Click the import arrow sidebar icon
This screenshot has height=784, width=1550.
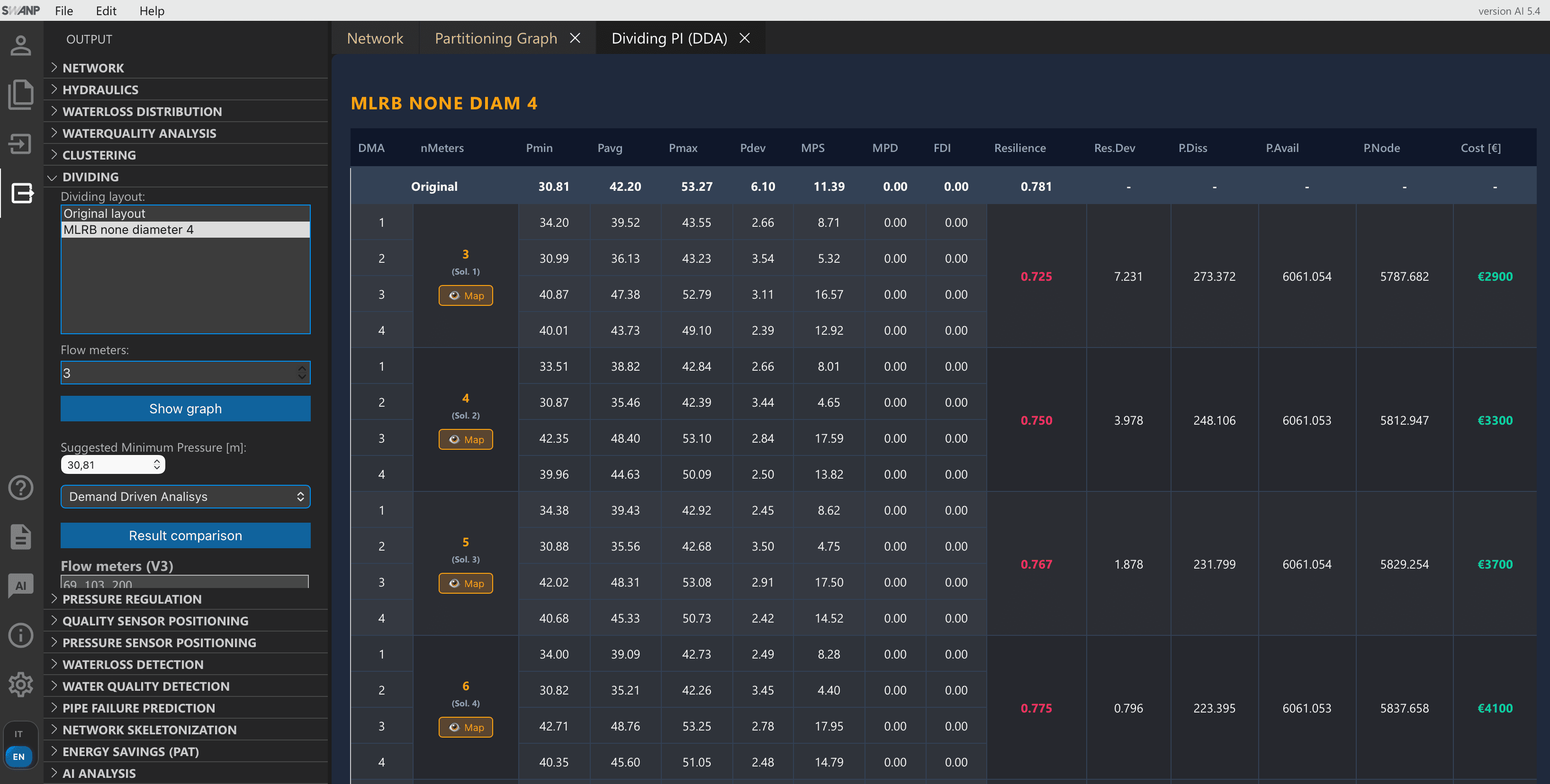(20, 144)
